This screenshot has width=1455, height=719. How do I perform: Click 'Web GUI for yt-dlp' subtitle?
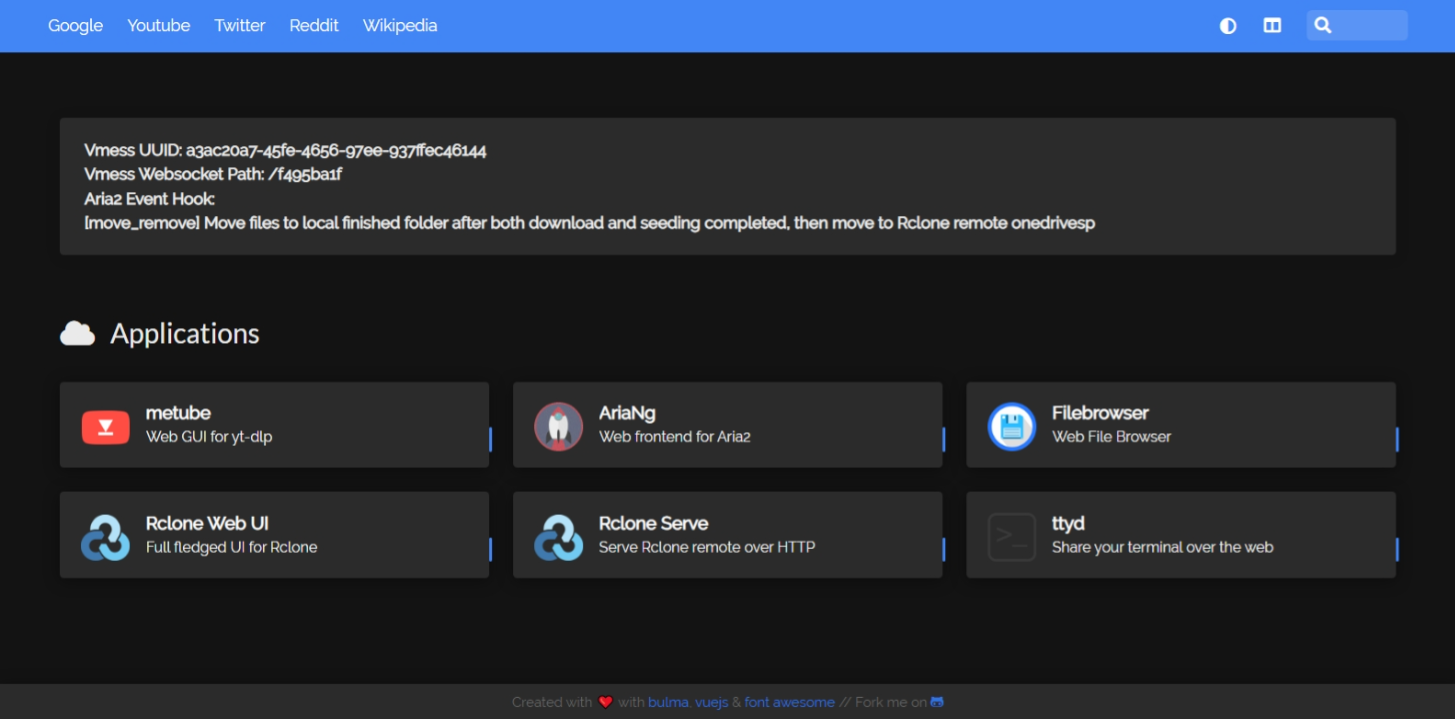point(209,437)
